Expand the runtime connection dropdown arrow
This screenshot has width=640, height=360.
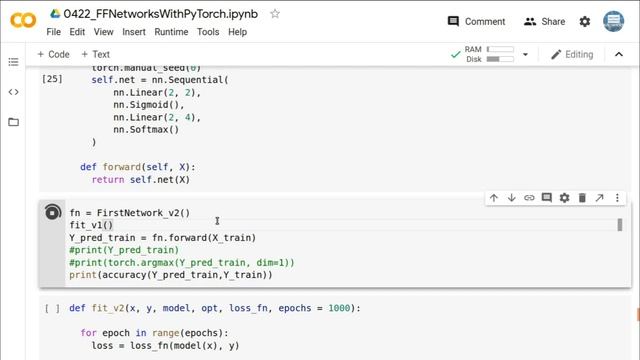click(525, 54)
